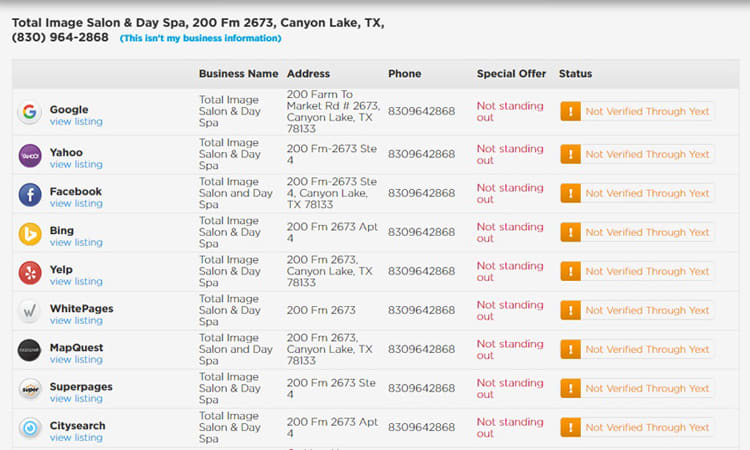Click Google's Not Verified Through Yext button
Screen dimensions: 750x450
pos(637,112)
